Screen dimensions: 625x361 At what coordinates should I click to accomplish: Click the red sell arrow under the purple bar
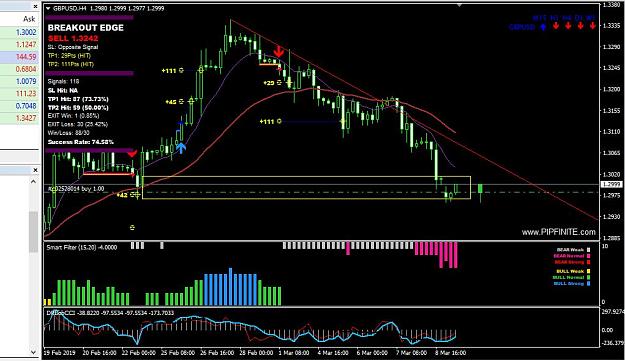pyautogui.click(x=132, y=153)
